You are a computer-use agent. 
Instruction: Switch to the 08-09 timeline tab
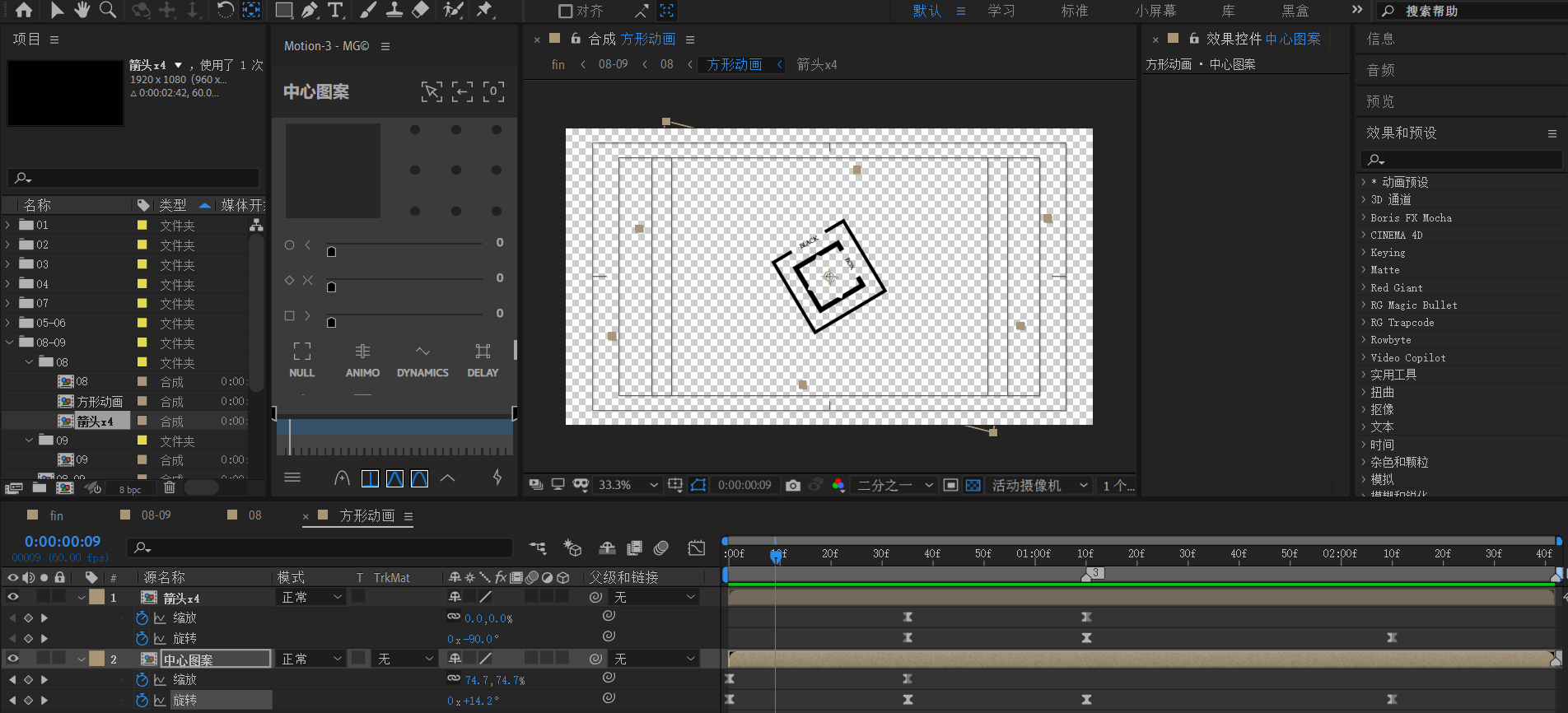pyautogui.click(x=156, y=515)
